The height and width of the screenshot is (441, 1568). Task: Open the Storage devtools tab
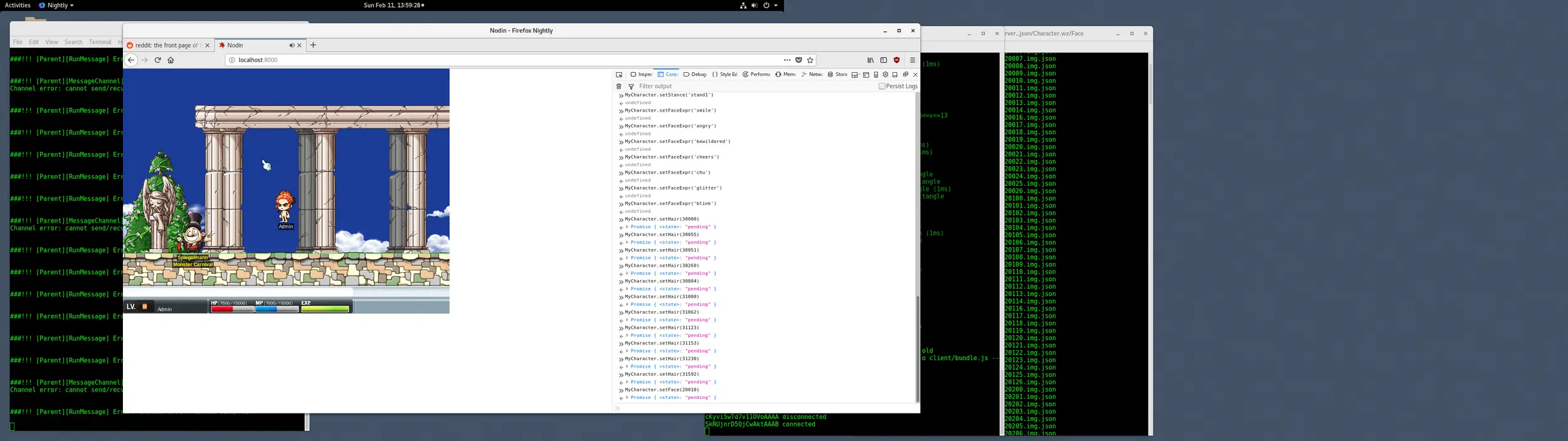[x=837, y=75]
